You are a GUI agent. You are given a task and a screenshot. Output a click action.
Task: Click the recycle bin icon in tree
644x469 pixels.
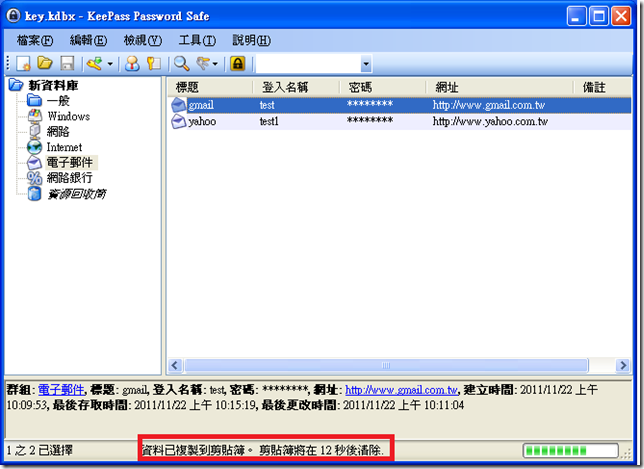point(34,193)
